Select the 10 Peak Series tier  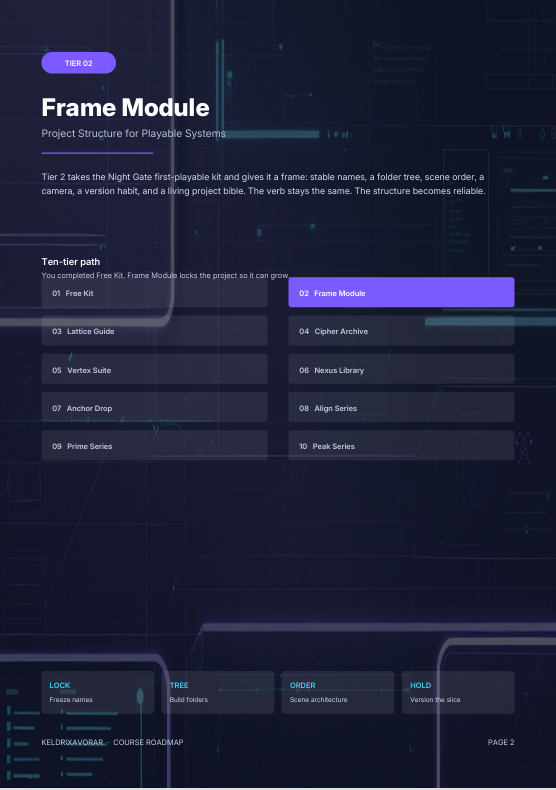tap(401, 446)
